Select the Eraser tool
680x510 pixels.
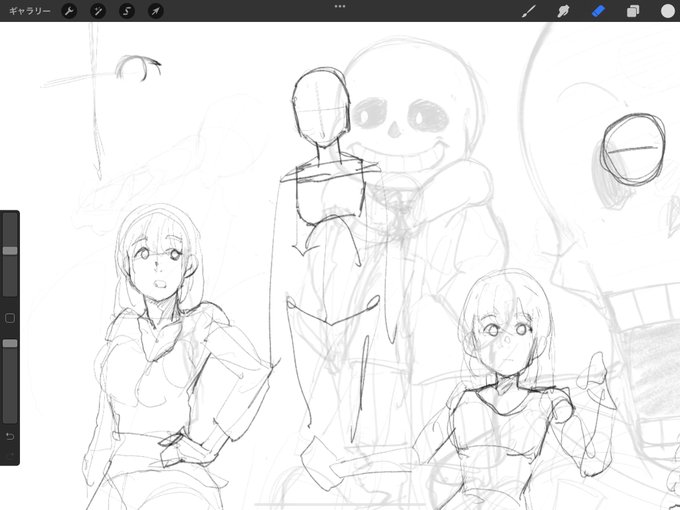598,11
